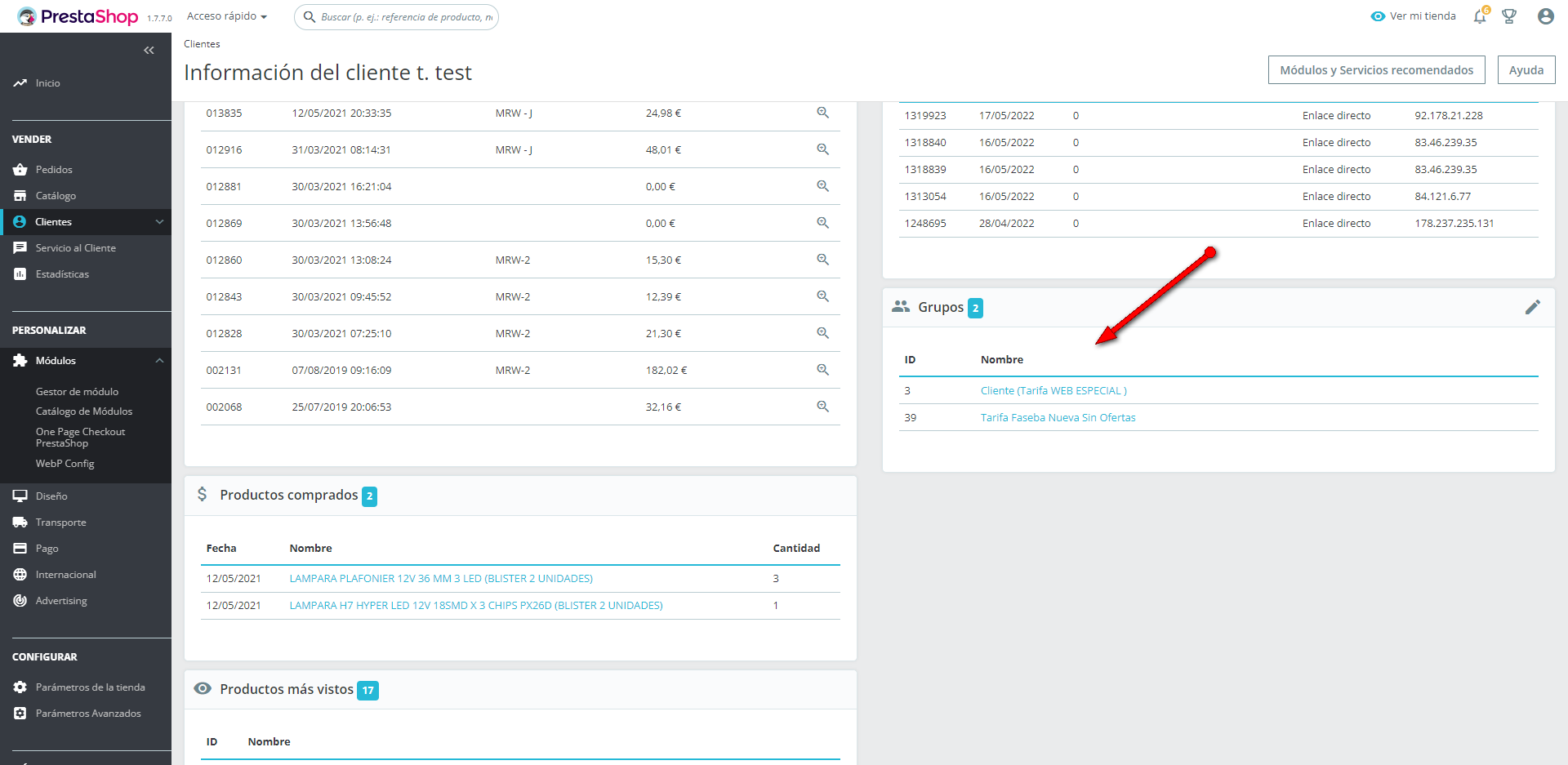Select connection ID 1248695
Image resolution: width=1568 pixels, height=765 pixels.
(x=925, y=223)
